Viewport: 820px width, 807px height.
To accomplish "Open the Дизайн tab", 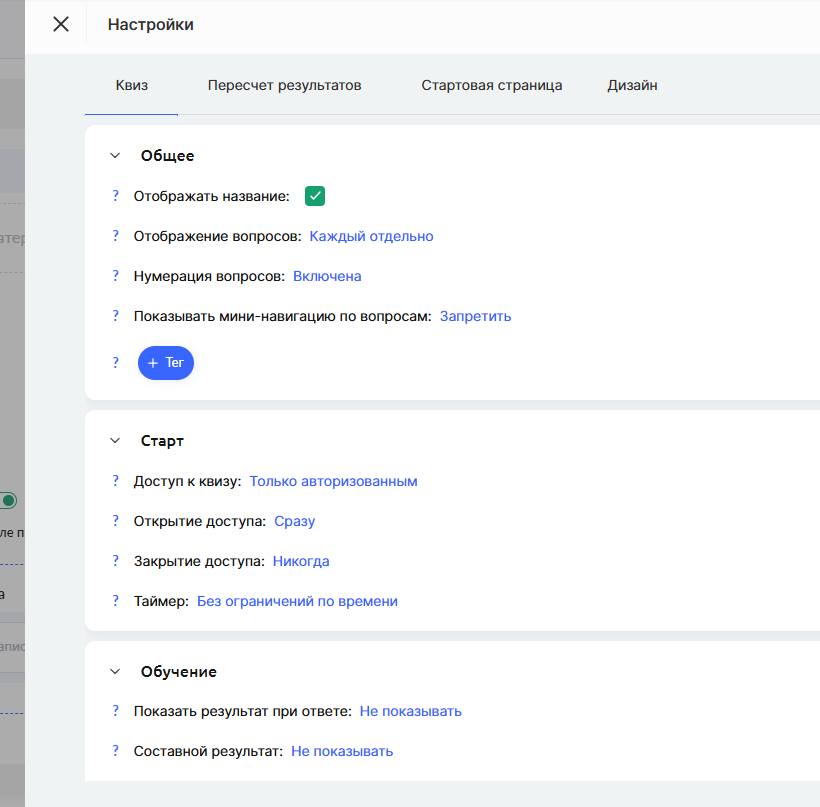I will (632, 86).
